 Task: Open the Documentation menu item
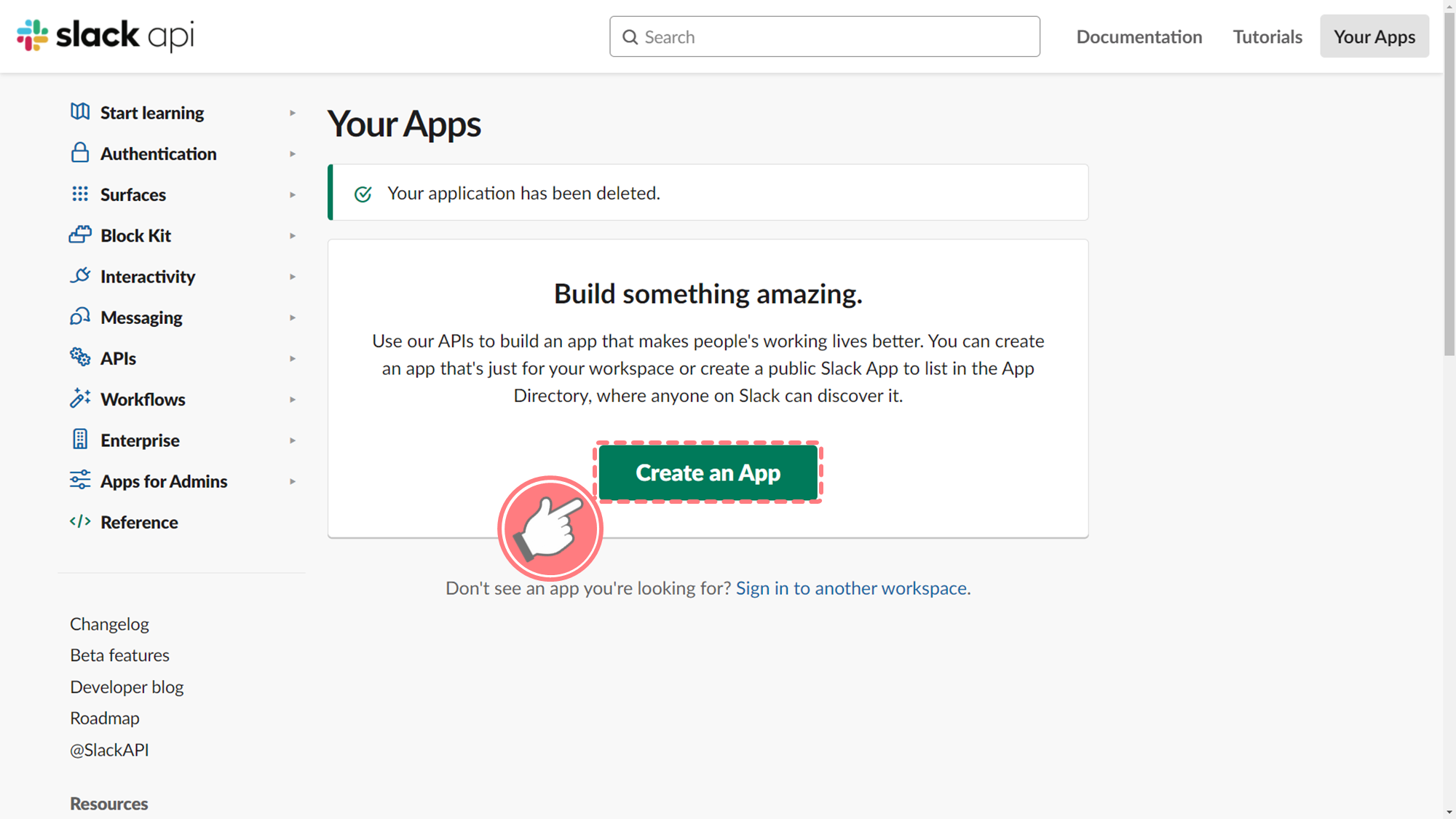coord(1139,36)
